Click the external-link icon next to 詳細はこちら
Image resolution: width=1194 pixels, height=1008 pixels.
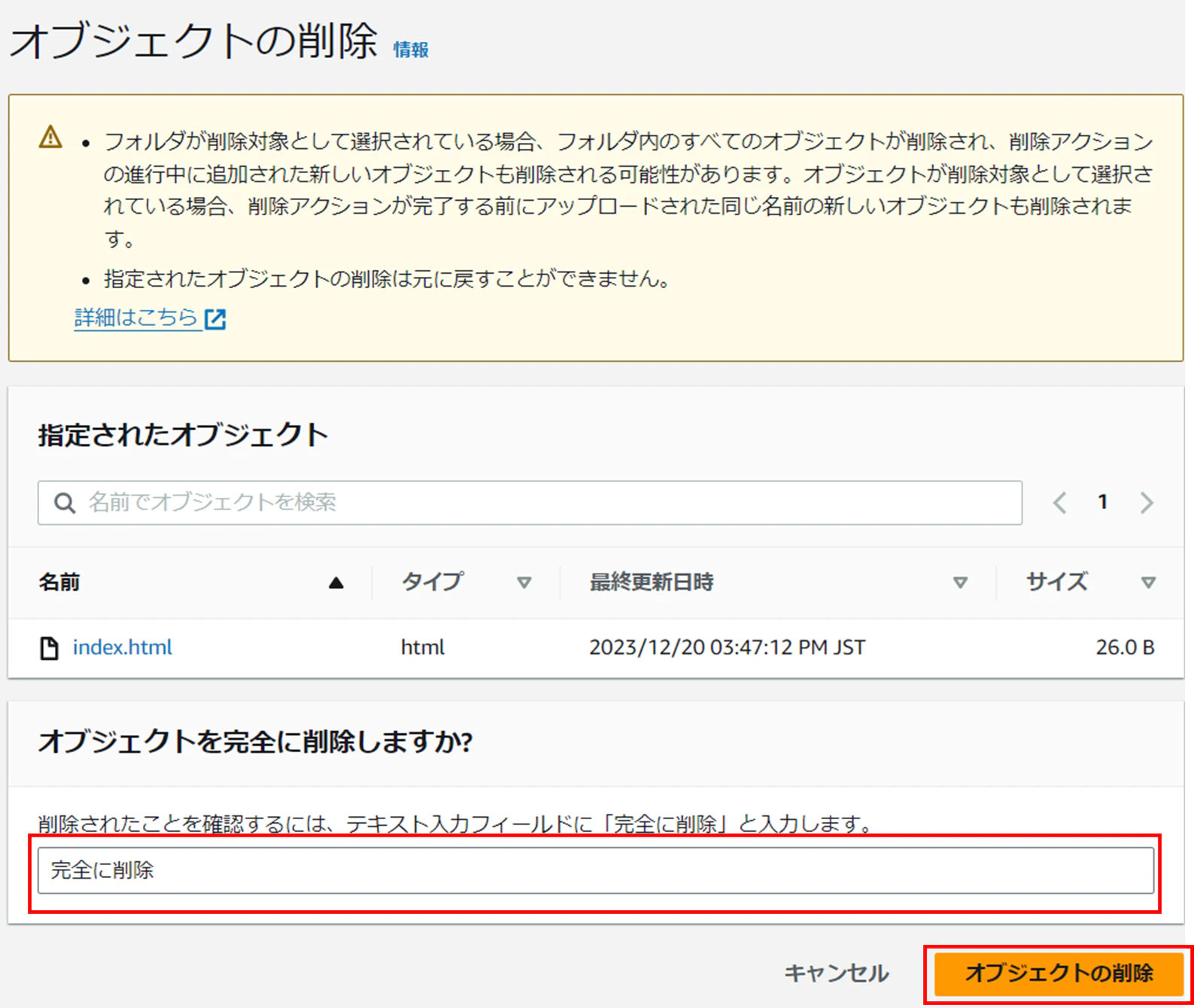point(215,319)
